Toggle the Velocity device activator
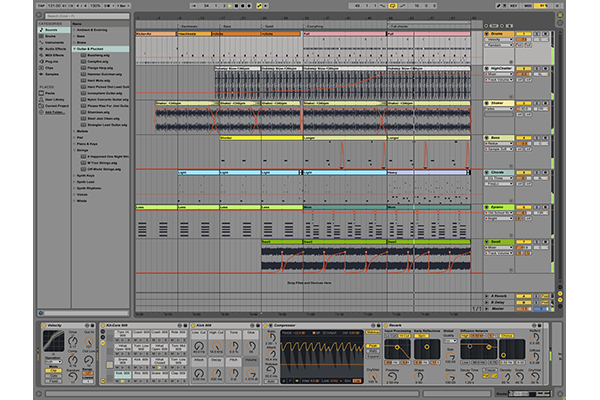Image resolution: width=600 pixels, height=400 pixels. [x=44, y=326]
